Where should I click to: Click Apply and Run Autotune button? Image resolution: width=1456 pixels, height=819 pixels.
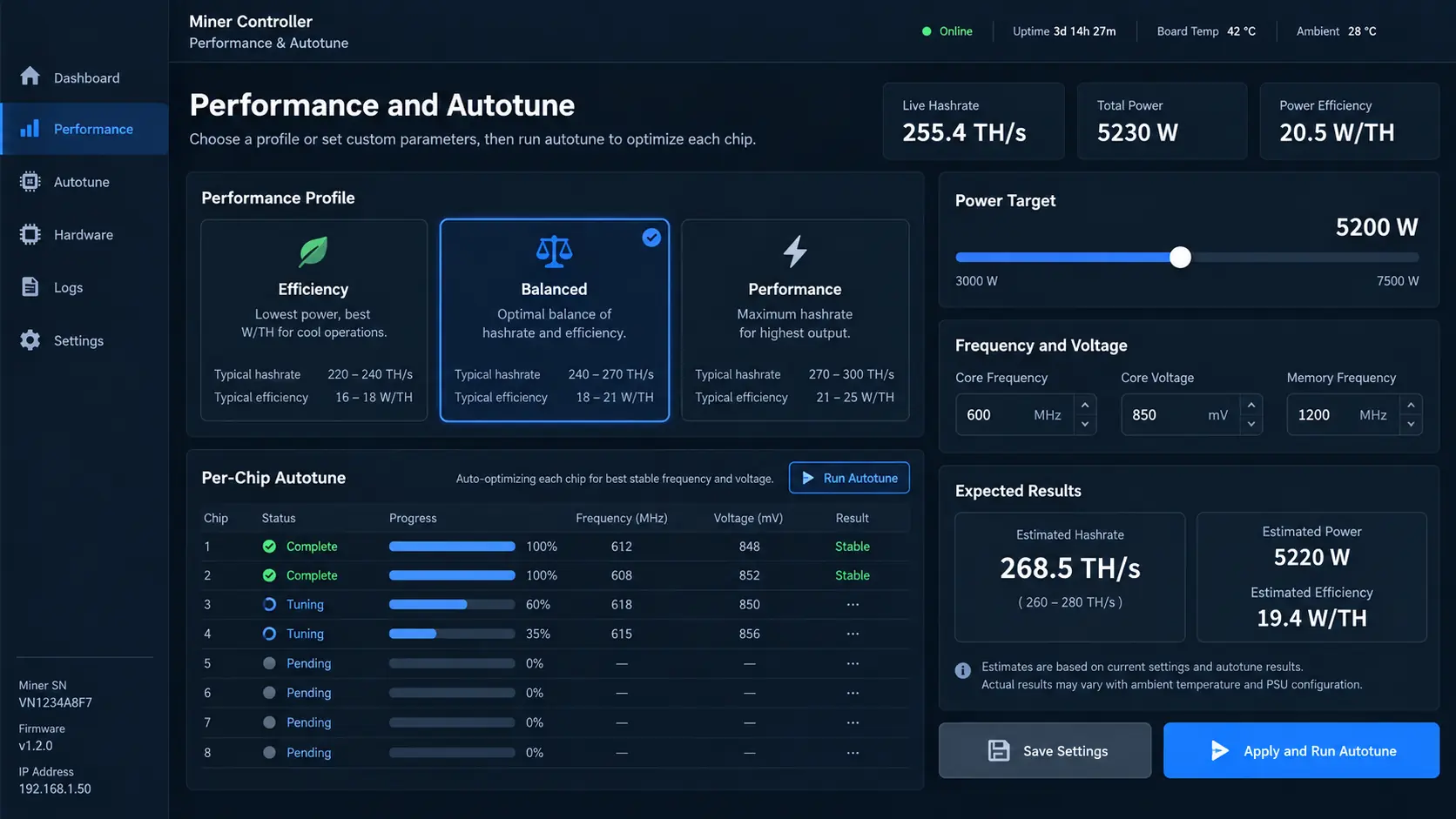pyautogui.click(x=1301, y=750)
